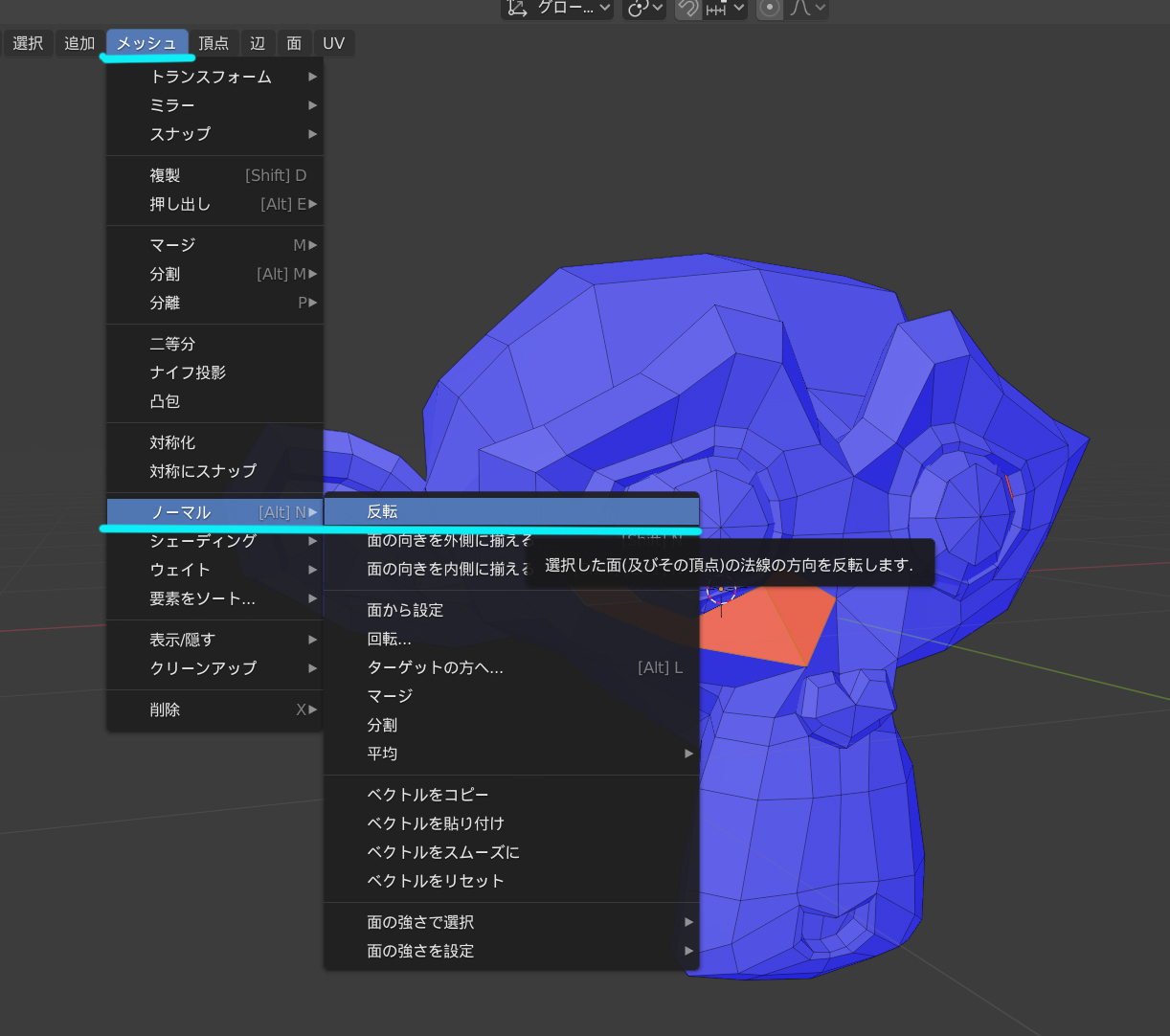Expand マージ (M) in the mesh menu
The width and height of the screenshot is (1170, 1036).
point(214,245)
